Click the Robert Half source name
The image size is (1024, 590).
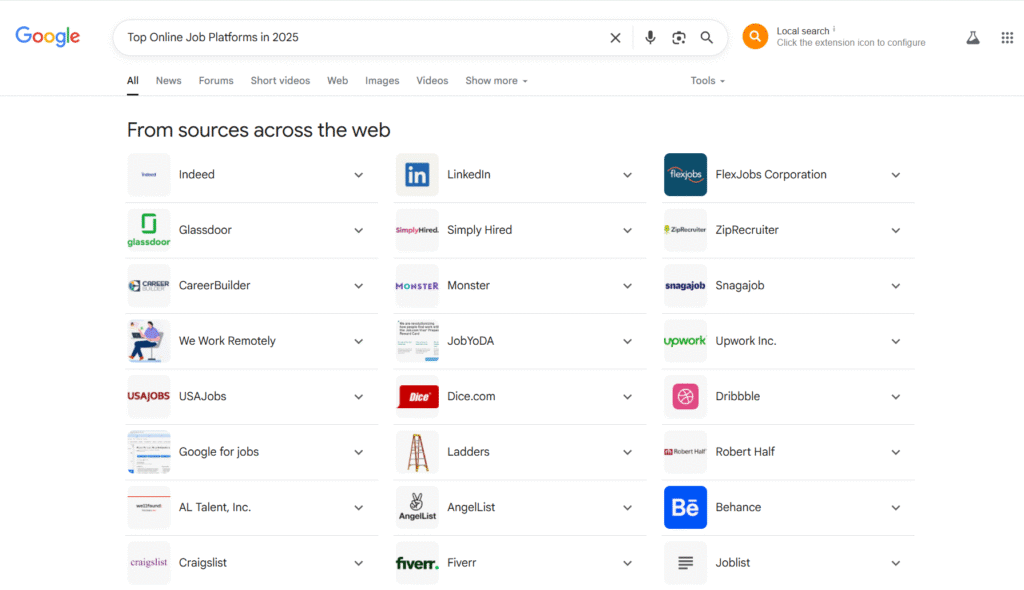point(745,452)
